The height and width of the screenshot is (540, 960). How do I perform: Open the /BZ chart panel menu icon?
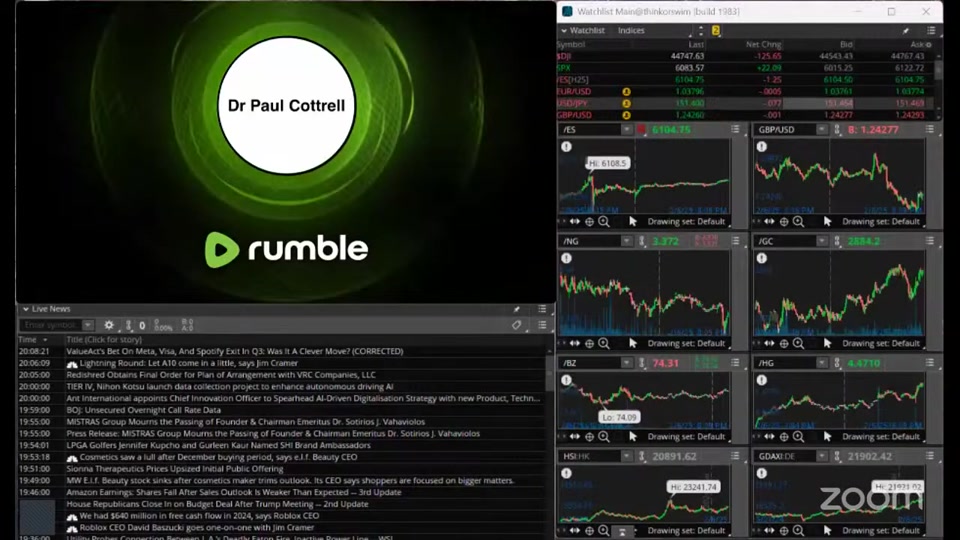(735, 363)
